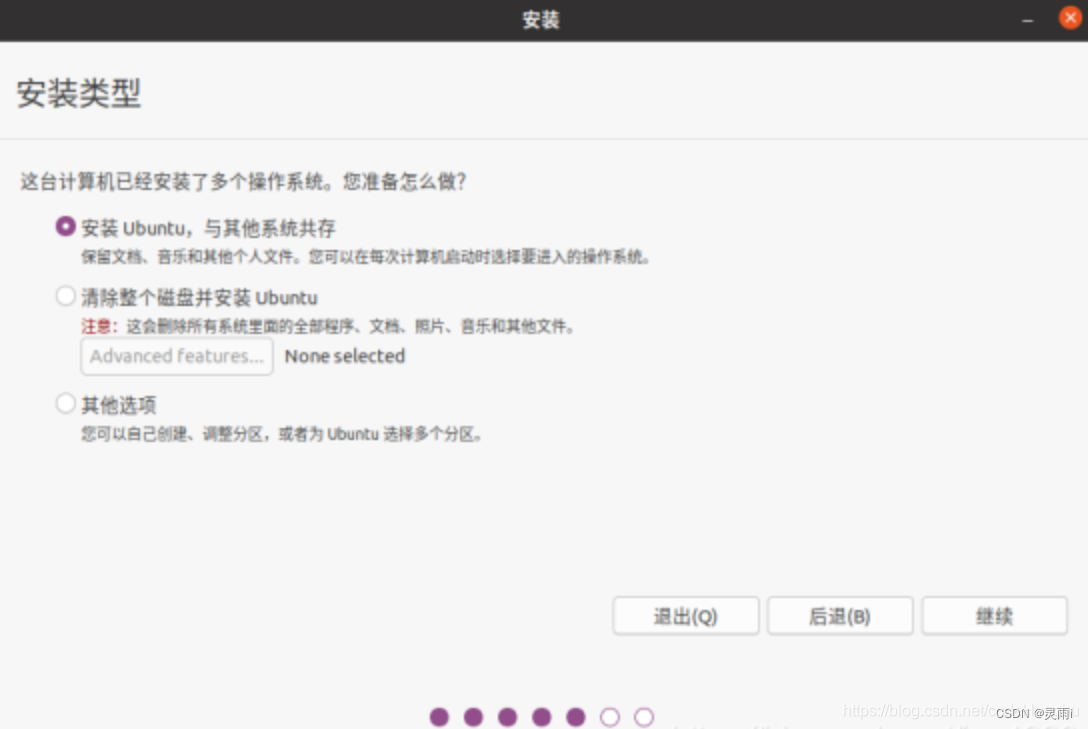Select install Ubuntu alongside other systems option
1088x729 pixels.
[x=65, y=227]
